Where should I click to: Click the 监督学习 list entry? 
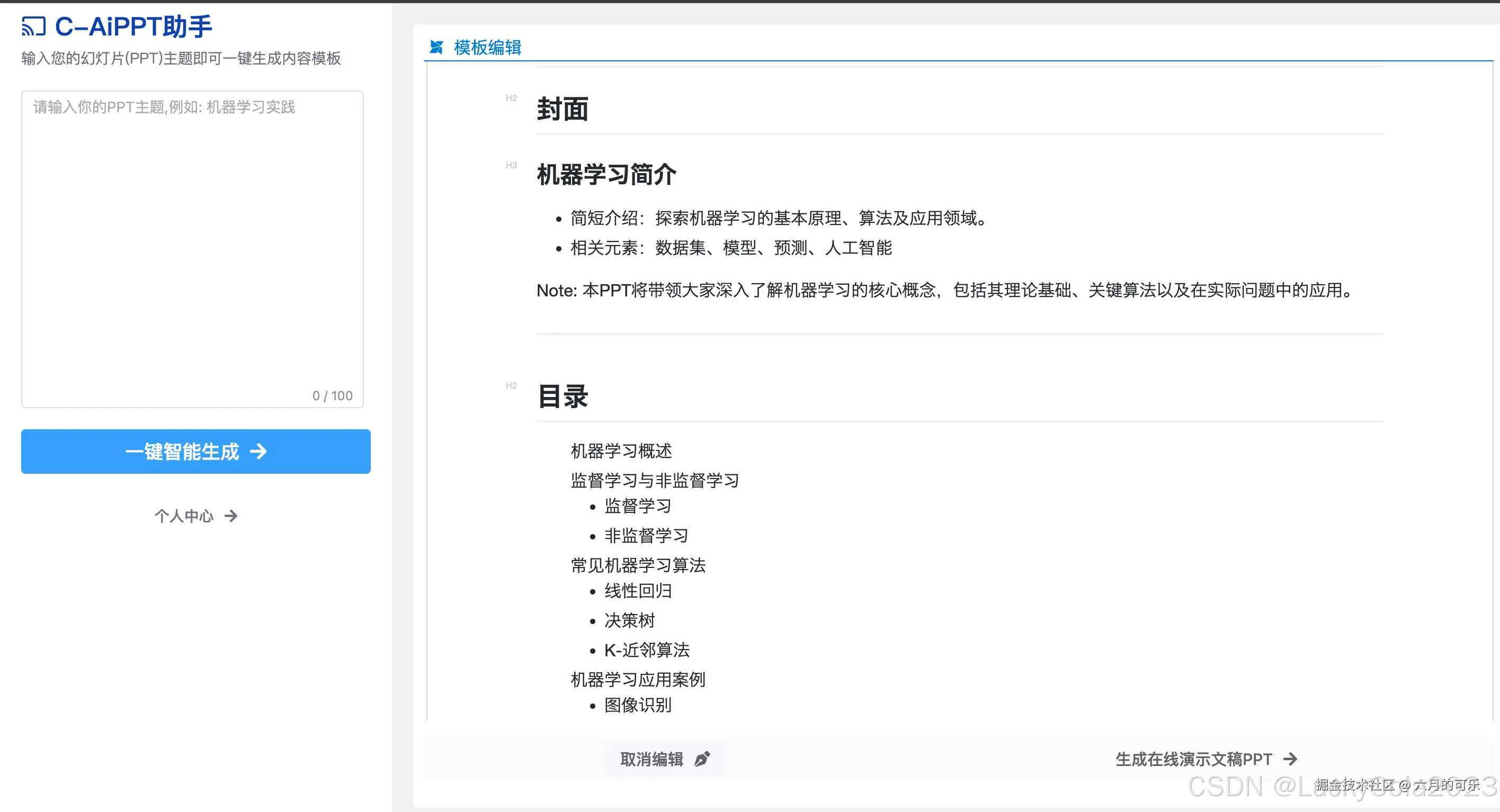pyautogui.click(x=637, y=507)
